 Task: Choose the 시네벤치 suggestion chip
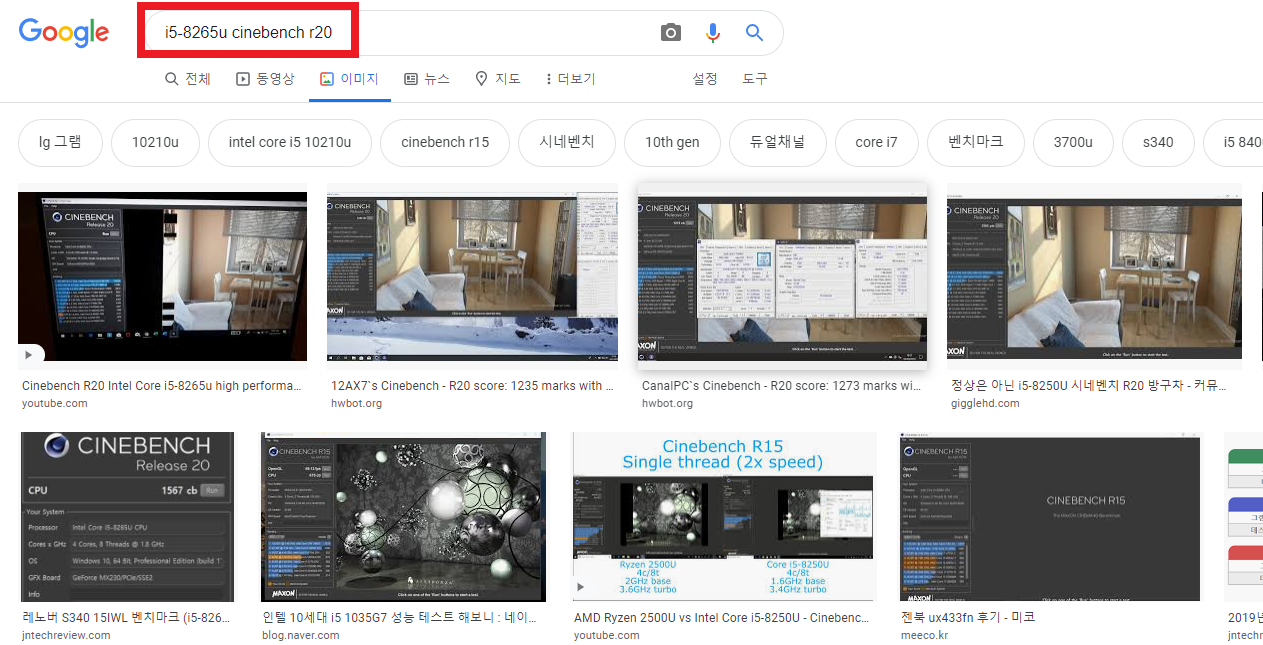tap(567, 142)
